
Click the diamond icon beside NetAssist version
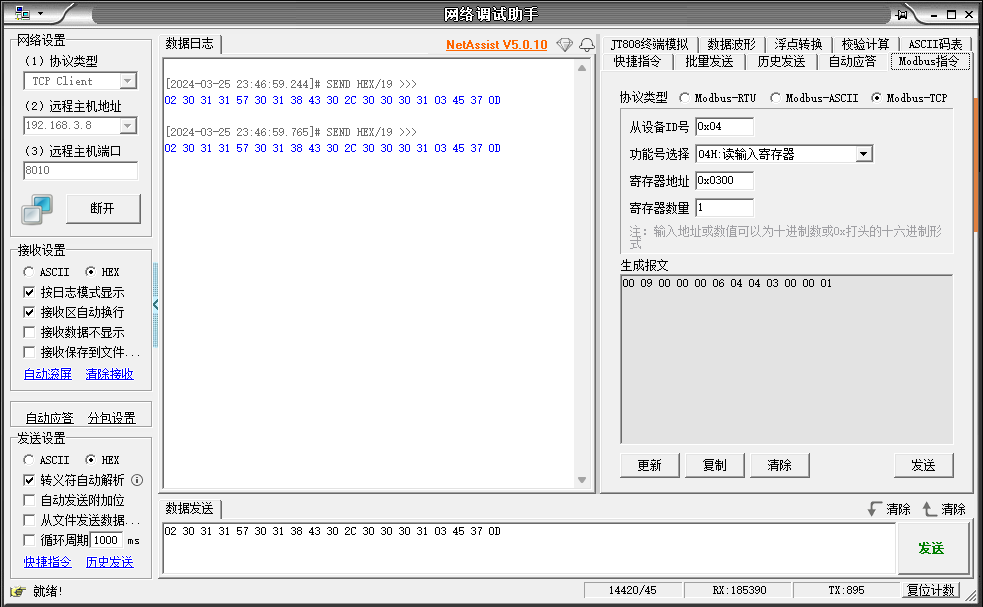tap(564, 45)
